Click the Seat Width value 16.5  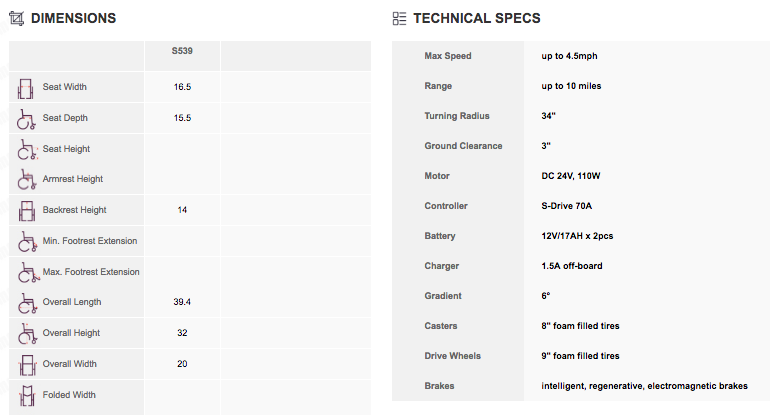(182, 87)
